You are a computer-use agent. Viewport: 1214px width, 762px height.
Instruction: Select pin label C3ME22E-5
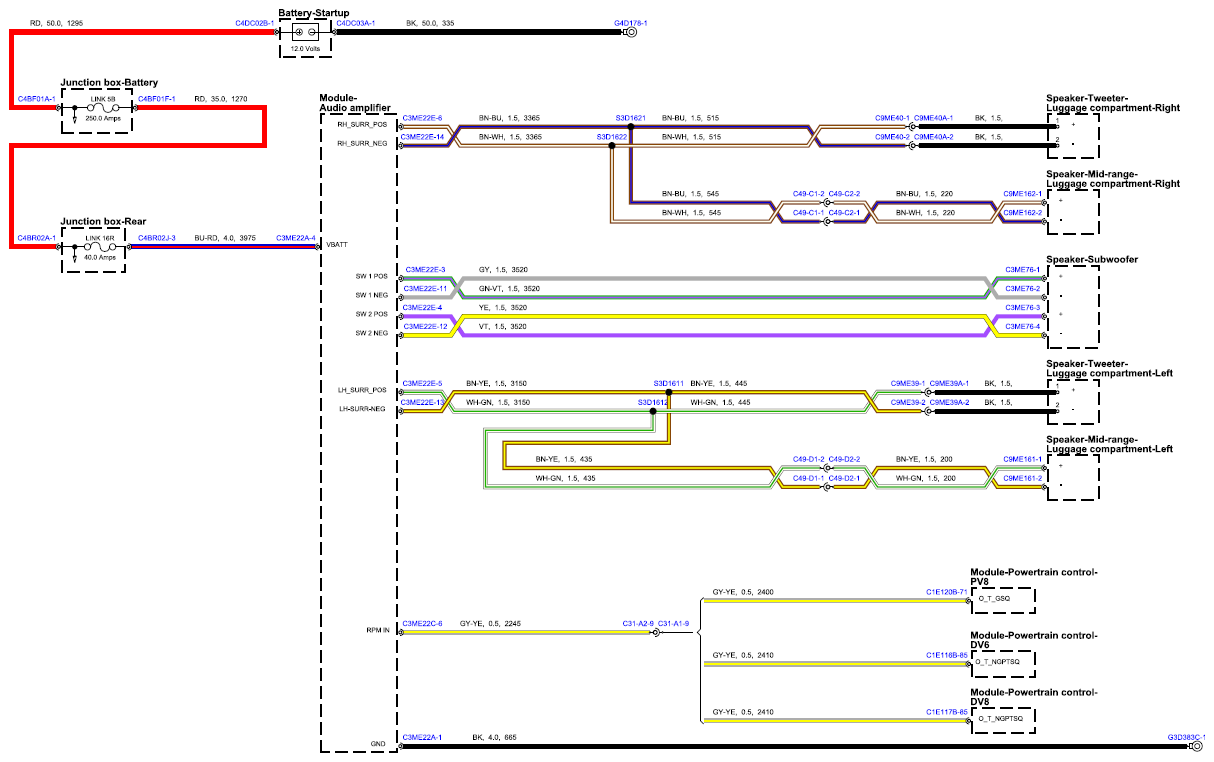[422, 383]
